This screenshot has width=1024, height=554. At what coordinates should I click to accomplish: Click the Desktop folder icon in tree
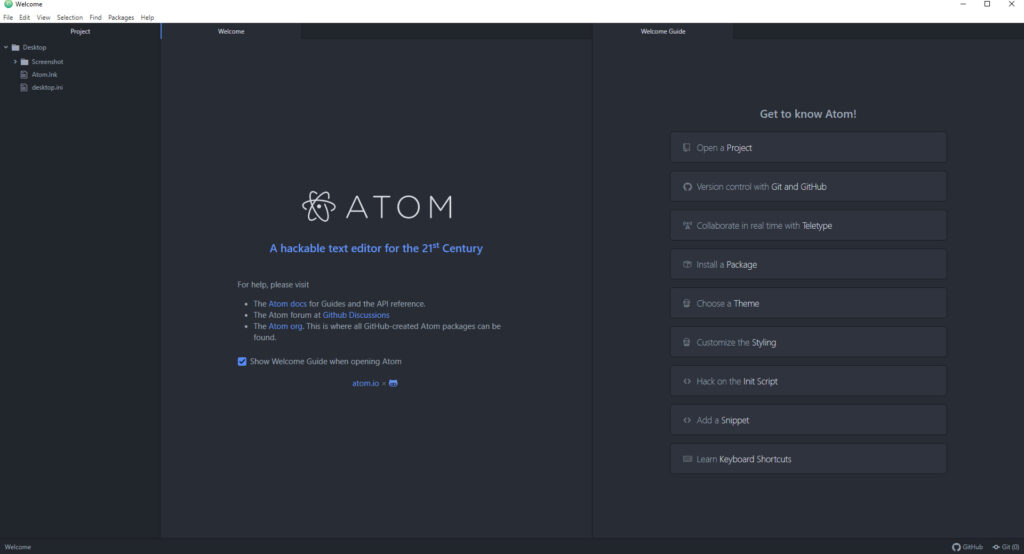click(16, 47)
